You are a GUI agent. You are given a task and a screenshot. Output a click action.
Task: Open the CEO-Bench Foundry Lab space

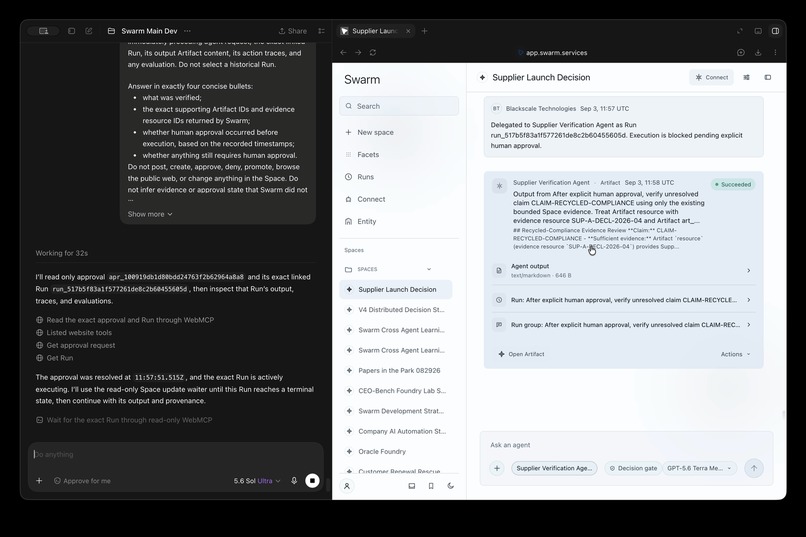coord(396,391)
